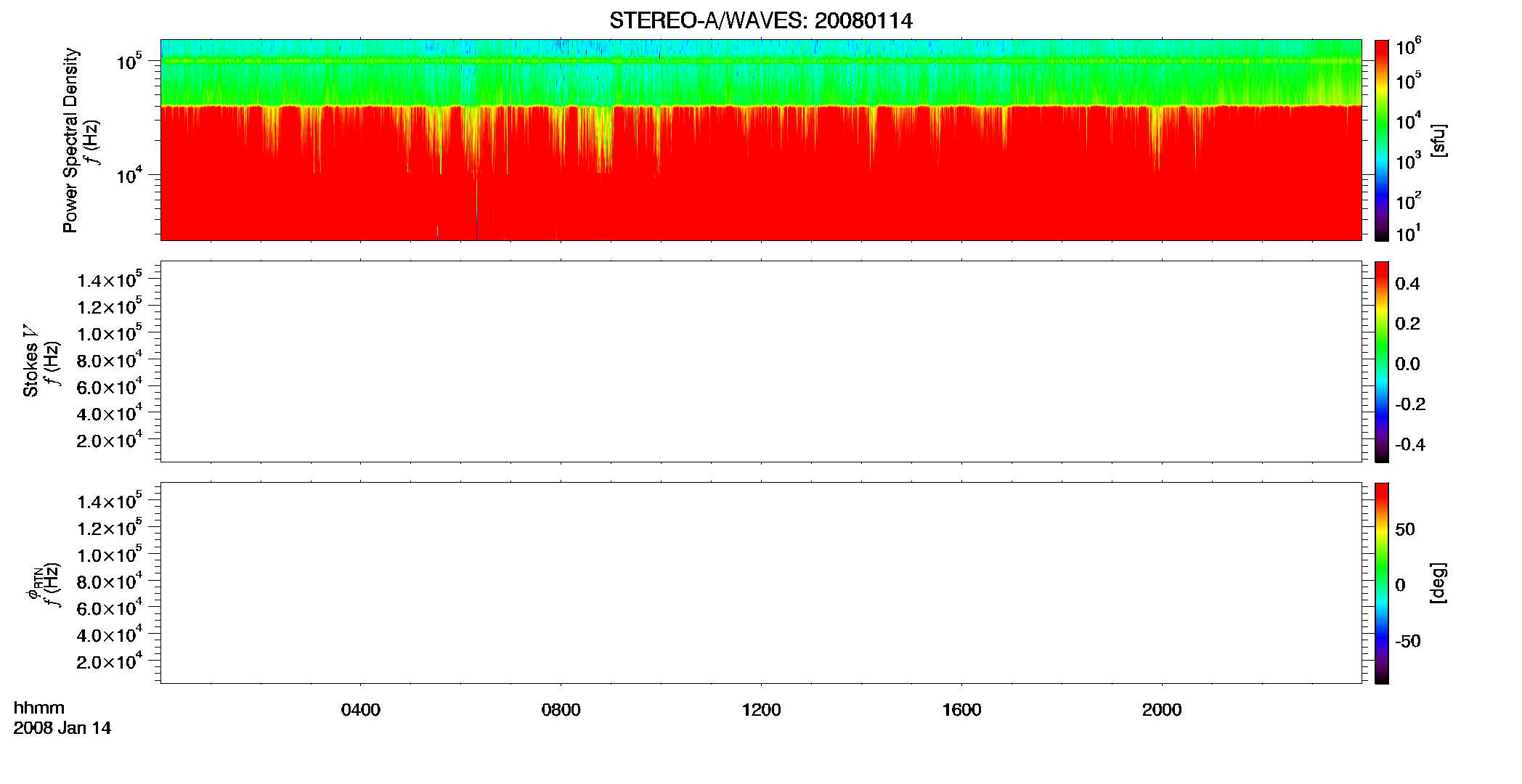
Task: Click the 8.0×10^4 tick on the Stokes V axis
Action: coord(110,359)
